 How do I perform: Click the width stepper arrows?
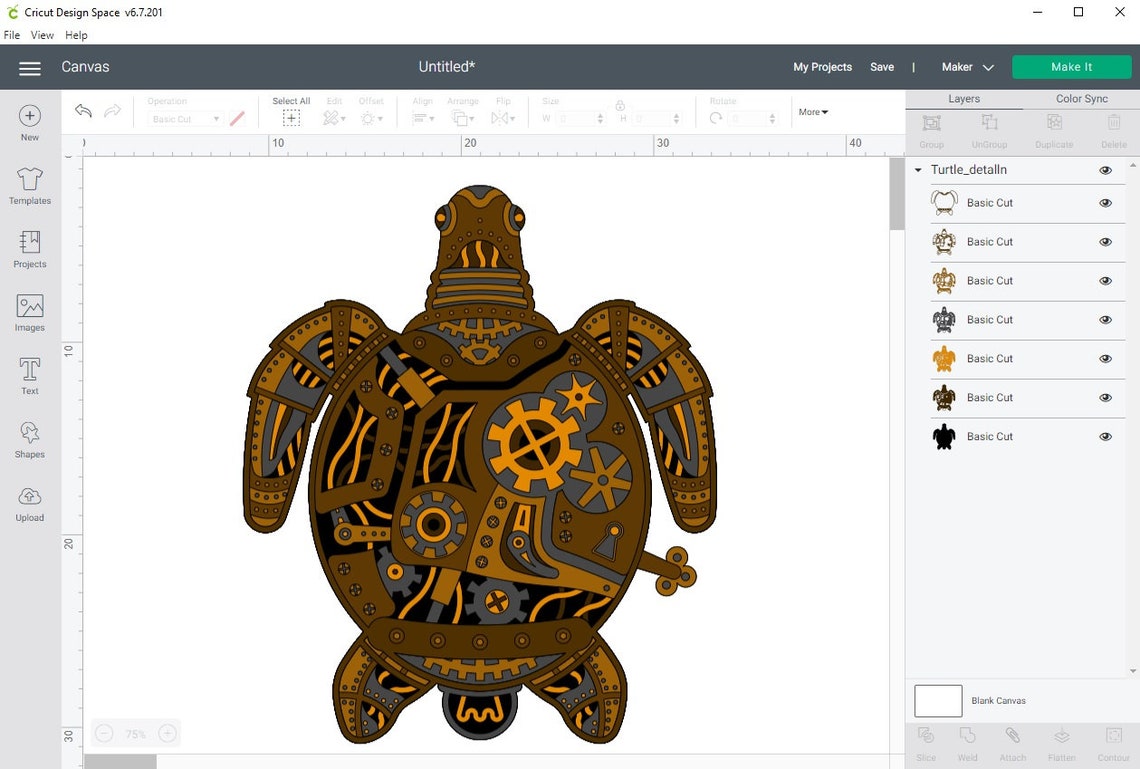tap(600, 118)
